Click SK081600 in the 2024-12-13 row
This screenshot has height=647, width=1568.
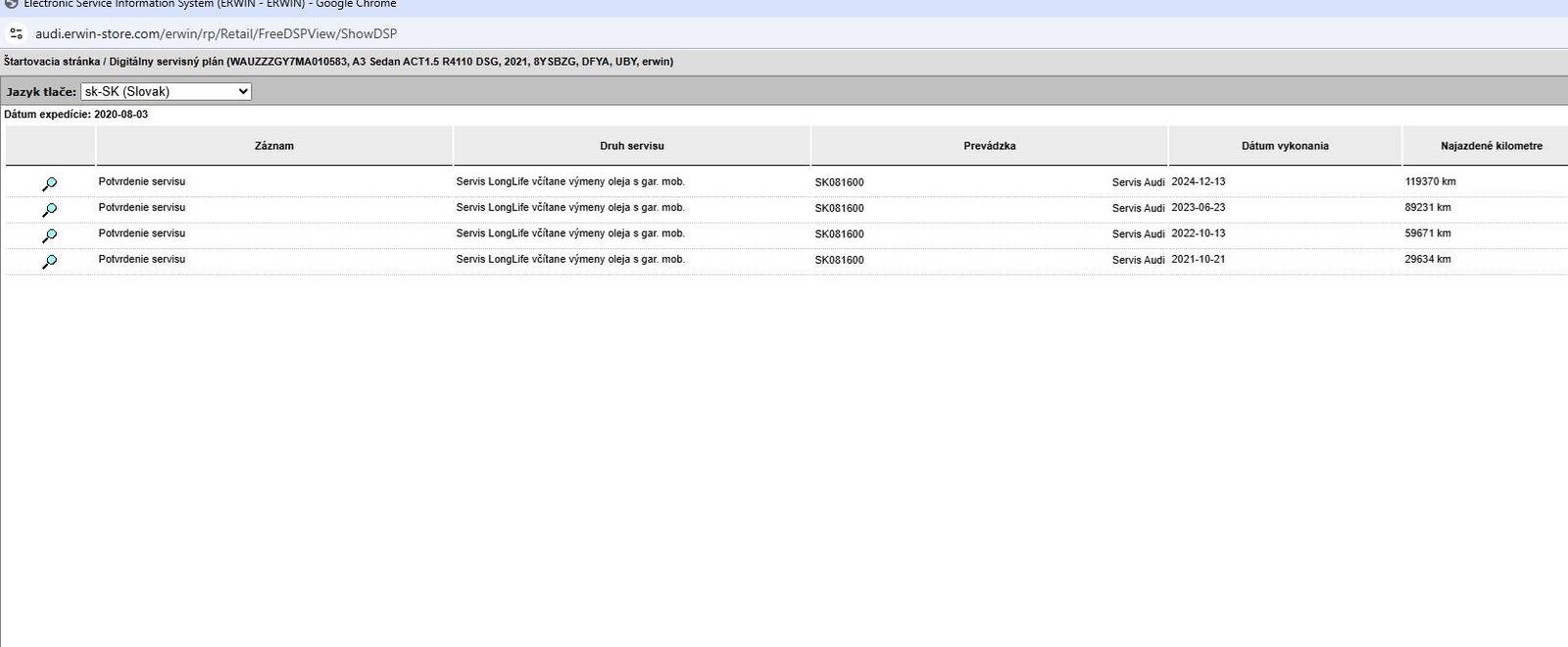pos(840,182)
